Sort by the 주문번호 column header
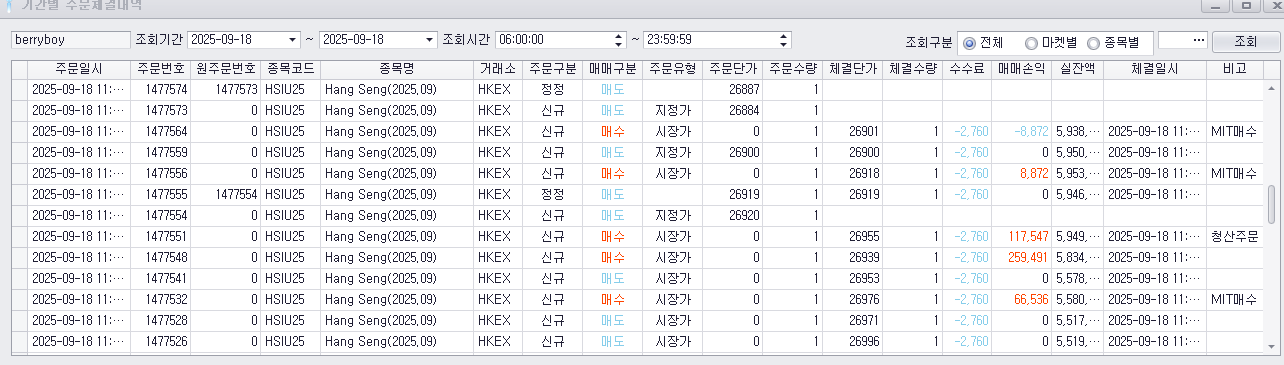 coord(160,69)
